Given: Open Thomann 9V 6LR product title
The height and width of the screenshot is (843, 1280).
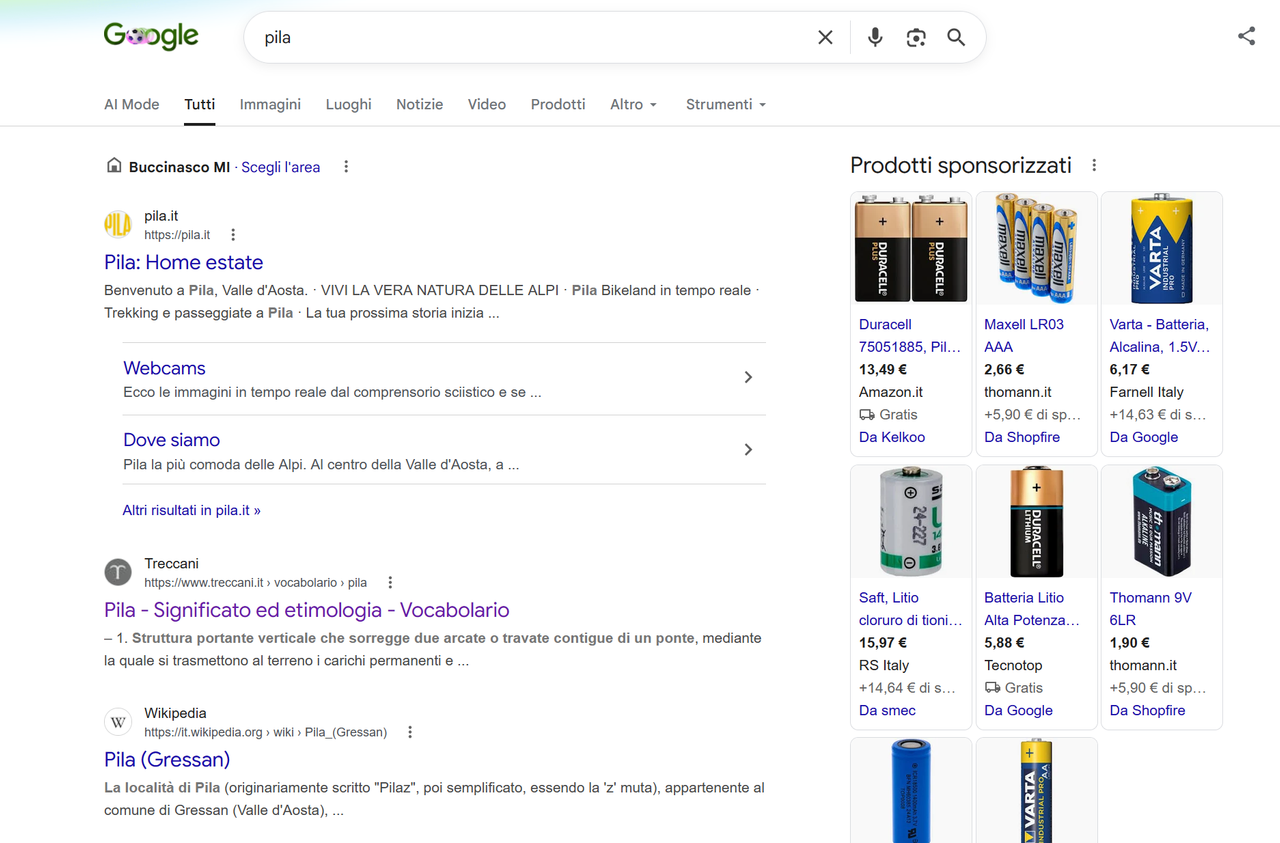Looking at the screenshot, I should click(x=1151, y=608).
